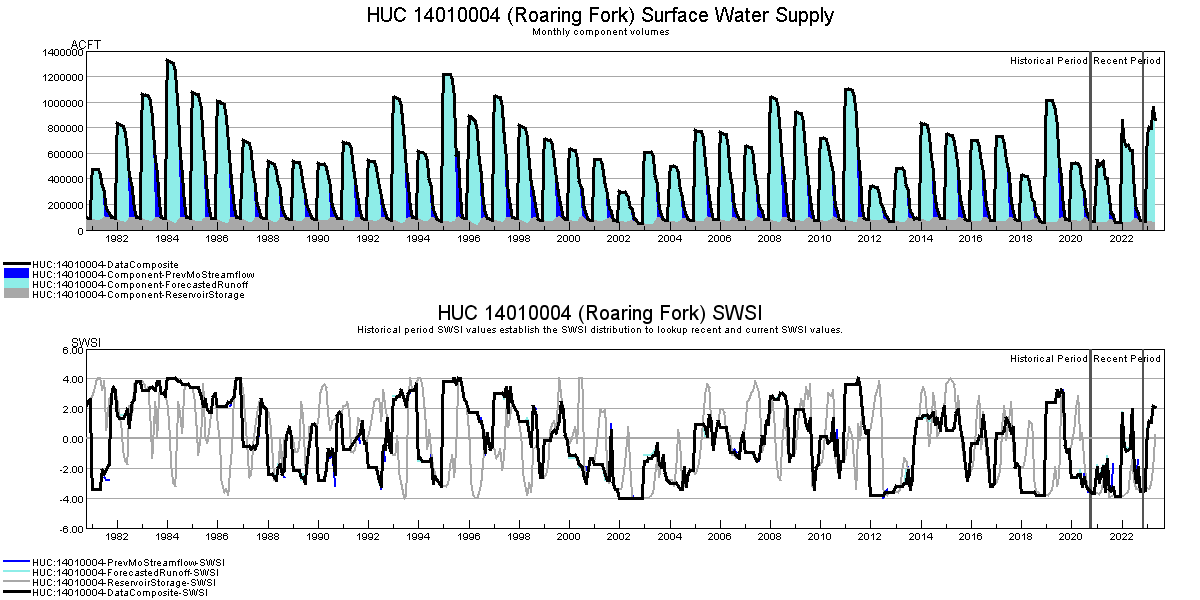The width and height of the screenshot is (1200, 600).
Task: Click the 1984 peak in the supply chart
Action: (169, 62)
